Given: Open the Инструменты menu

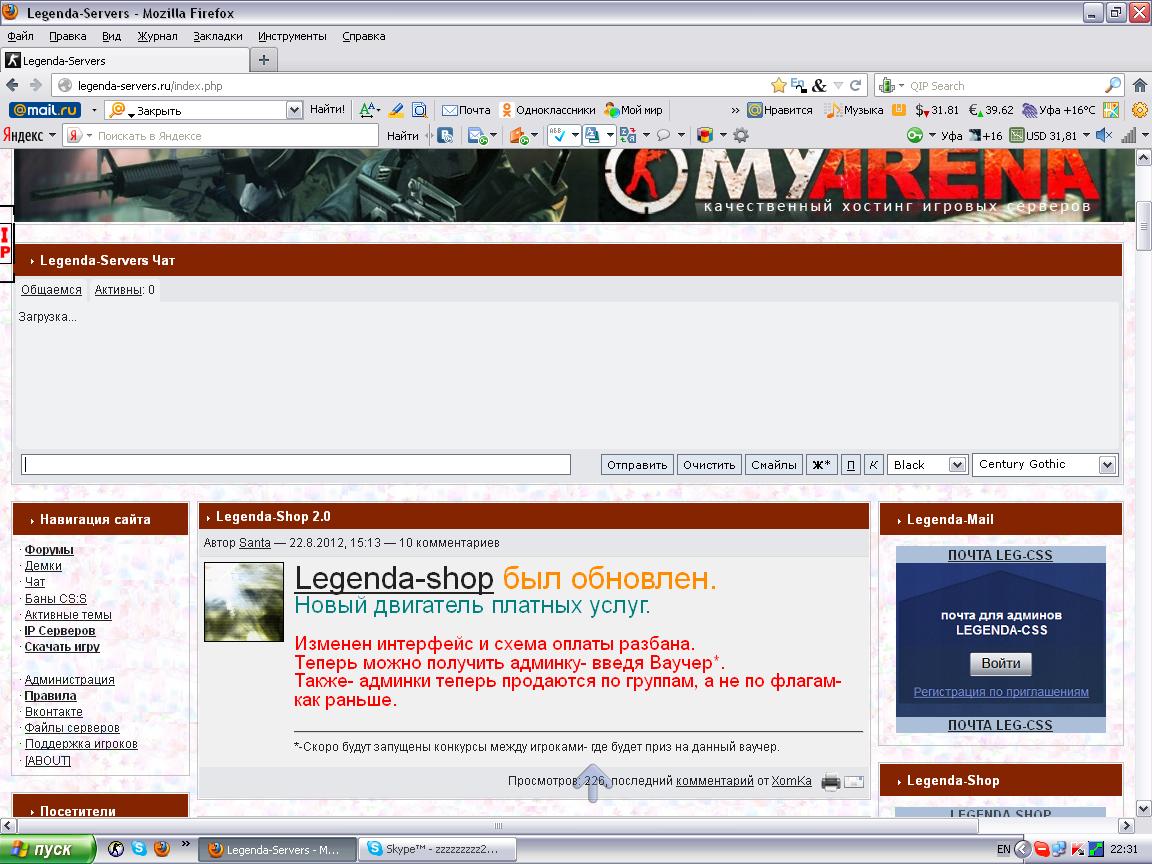Looking at the screenshot, I should [x=292, y=36].
